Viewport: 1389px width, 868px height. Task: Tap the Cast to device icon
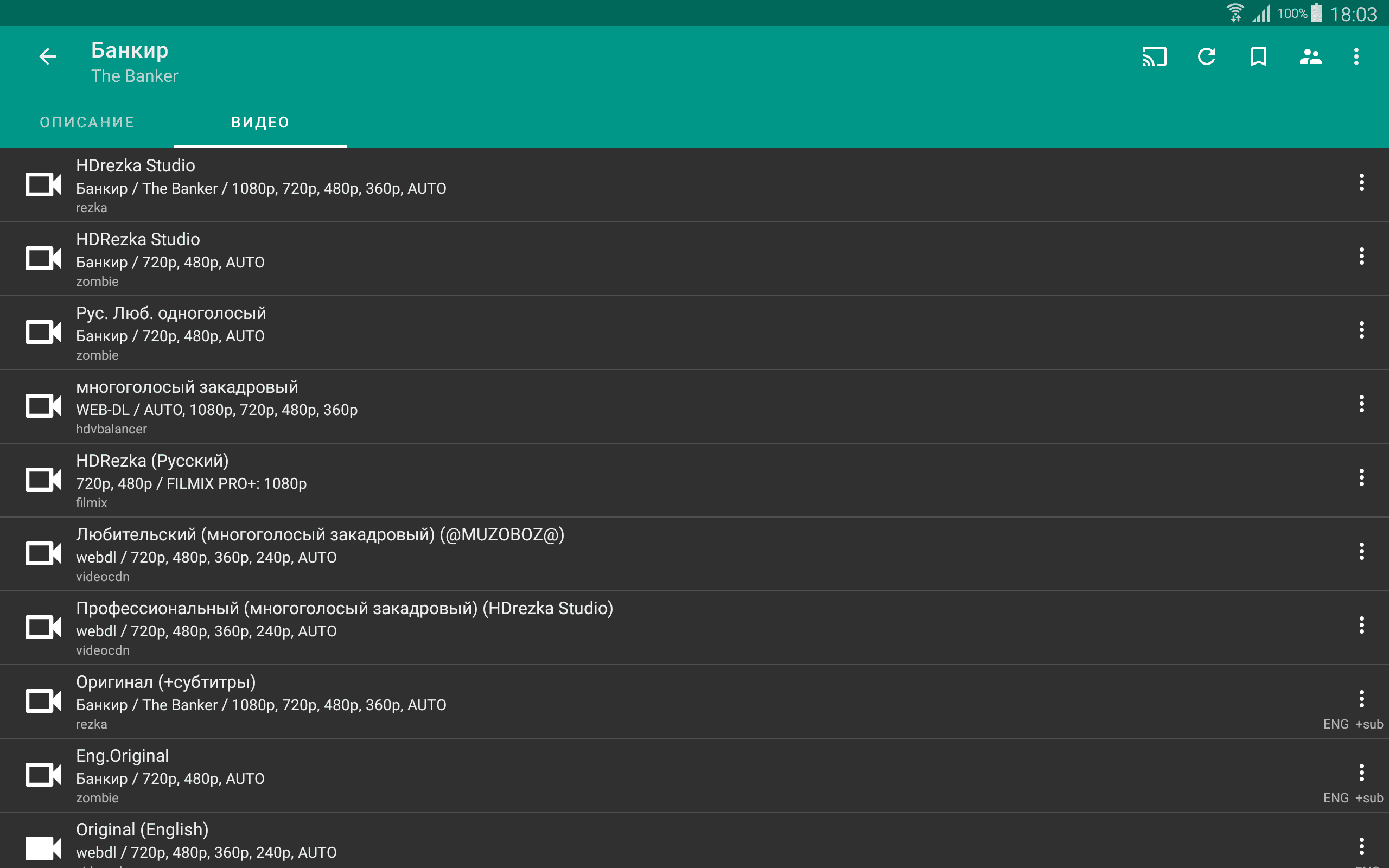[x=1154, y=56]
